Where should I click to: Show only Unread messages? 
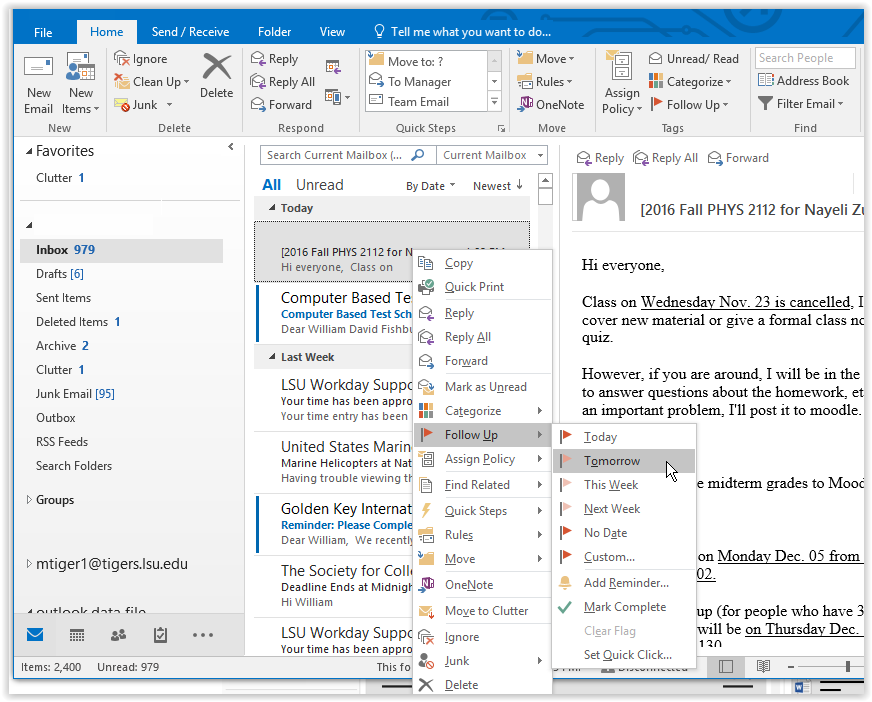(x=320, y=185)
